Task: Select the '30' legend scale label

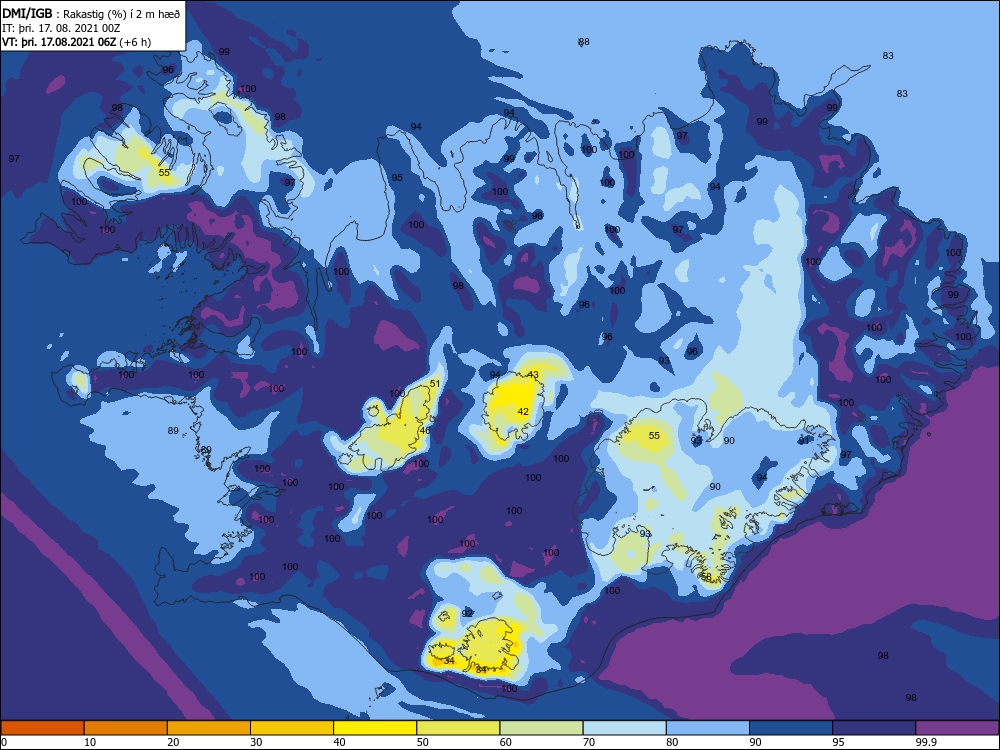Action: (256, 742)
